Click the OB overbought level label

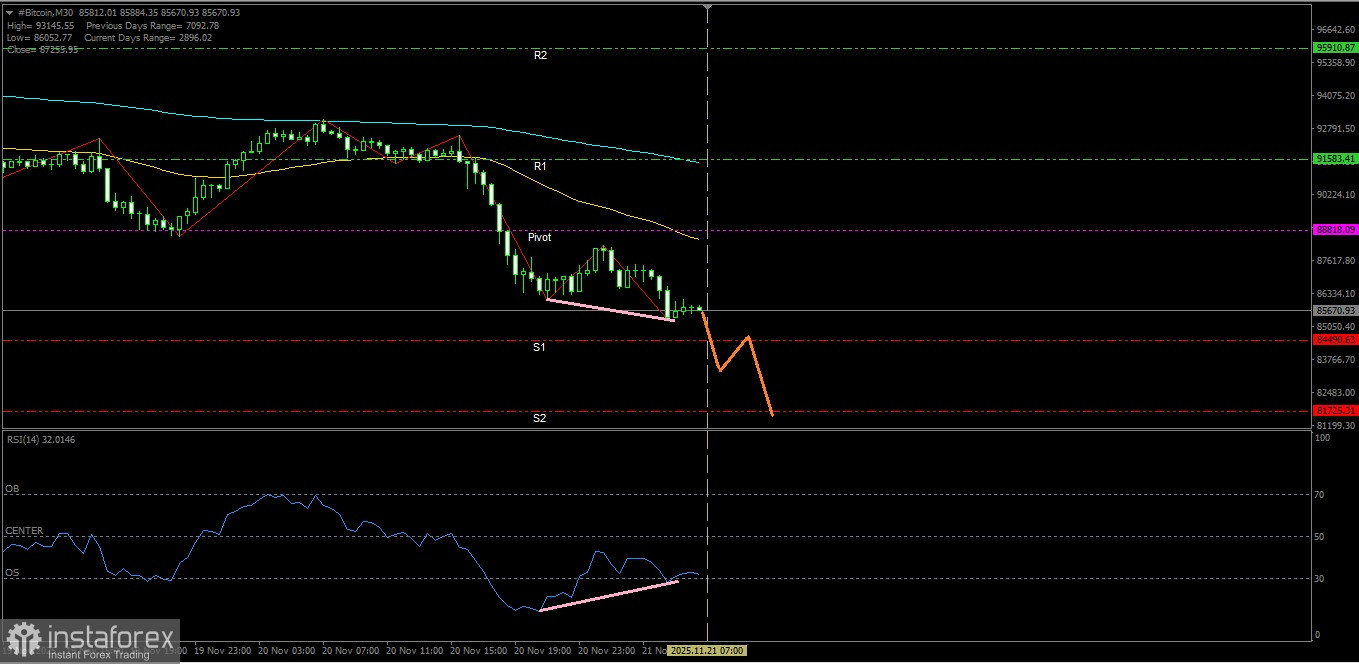12,490
